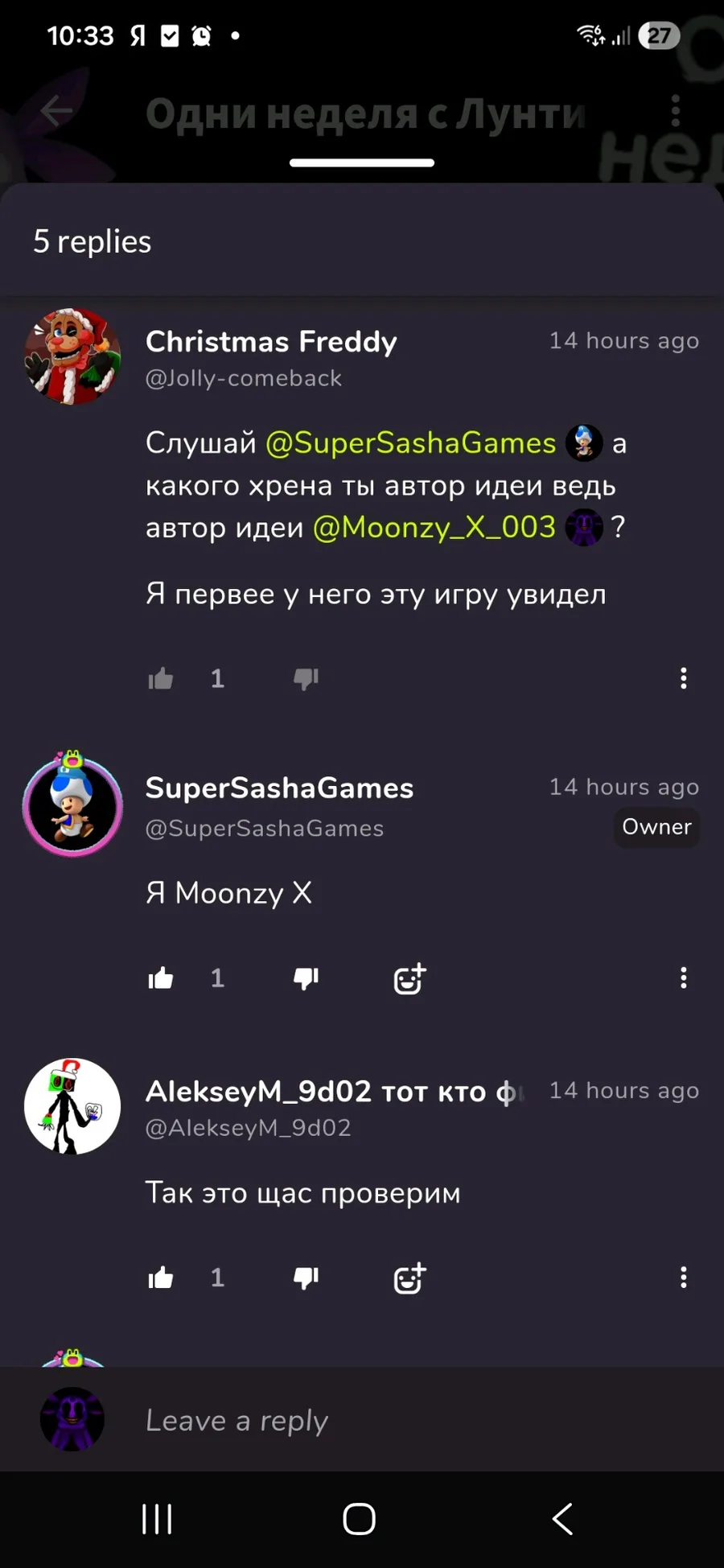Tap the Android recent apps button
Viewport: 724px width, 1568px height.
point(157,1519)
